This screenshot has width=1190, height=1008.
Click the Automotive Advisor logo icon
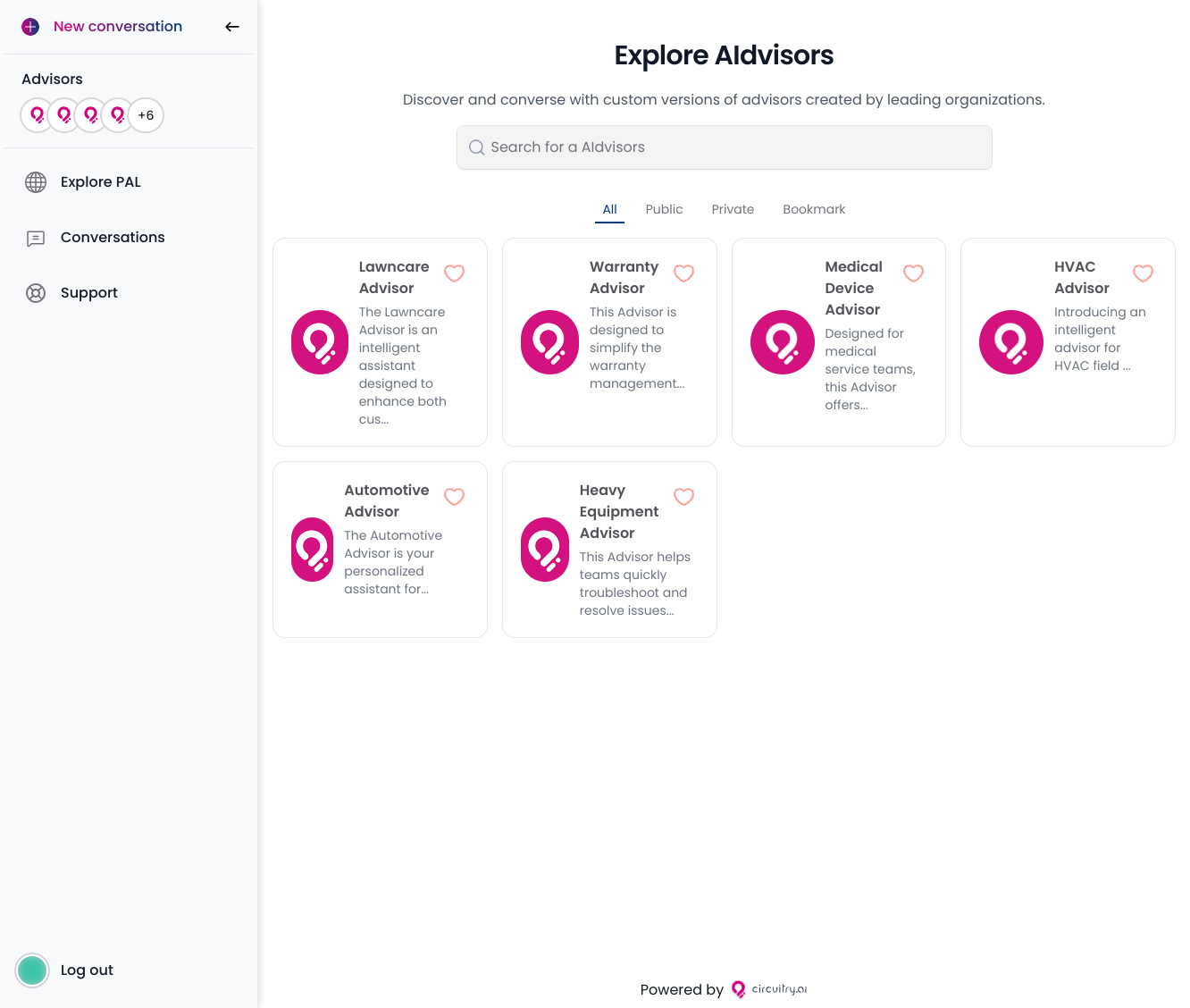[313, 550]
